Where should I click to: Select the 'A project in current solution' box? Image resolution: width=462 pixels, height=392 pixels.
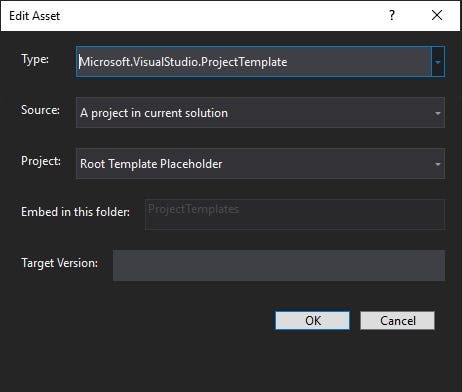pos(260,113)
